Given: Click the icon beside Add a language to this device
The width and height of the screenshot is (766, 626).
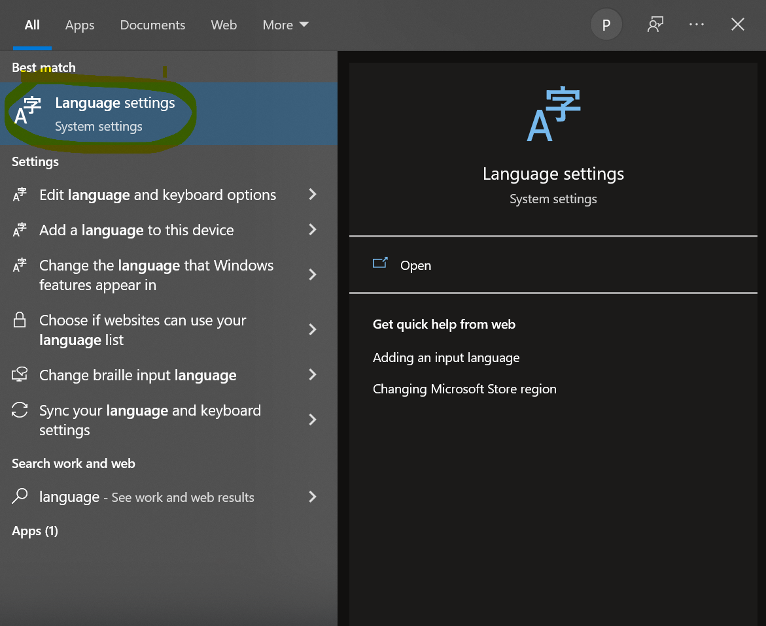Looking at the screenshot, I should (x=20, y=230).
